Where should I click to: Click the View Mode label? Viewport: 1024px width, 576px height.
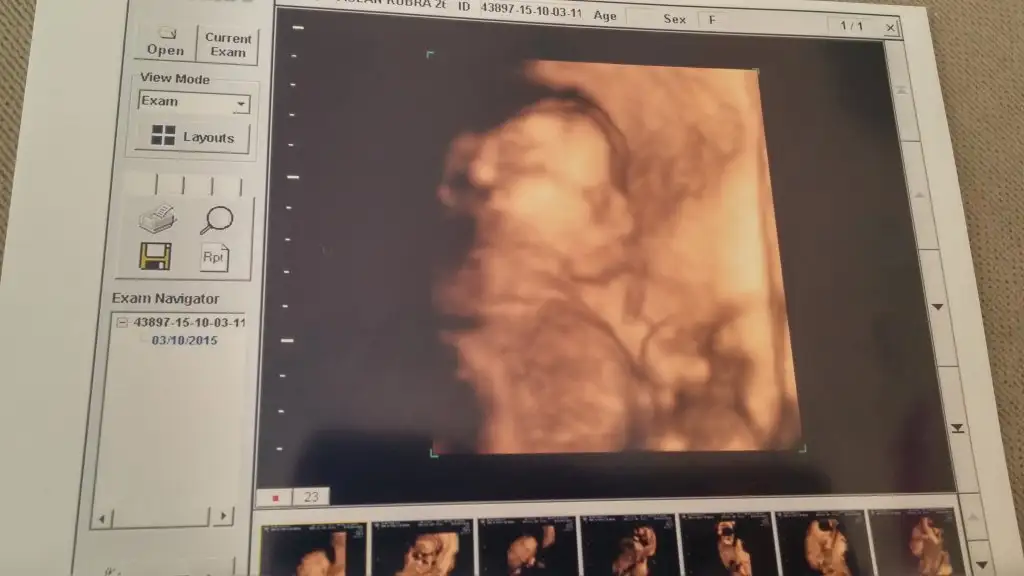click(x=174, y=78)
